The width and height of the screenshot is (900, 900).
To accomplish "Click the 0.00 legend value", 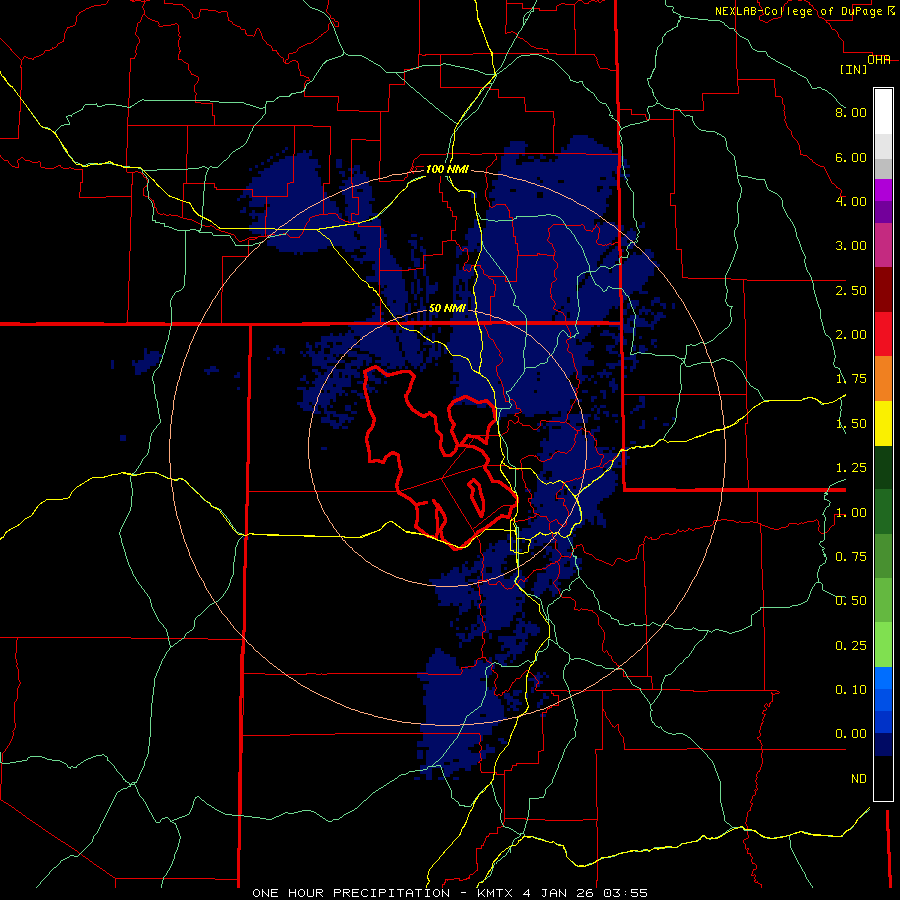I will pos(851,734).
